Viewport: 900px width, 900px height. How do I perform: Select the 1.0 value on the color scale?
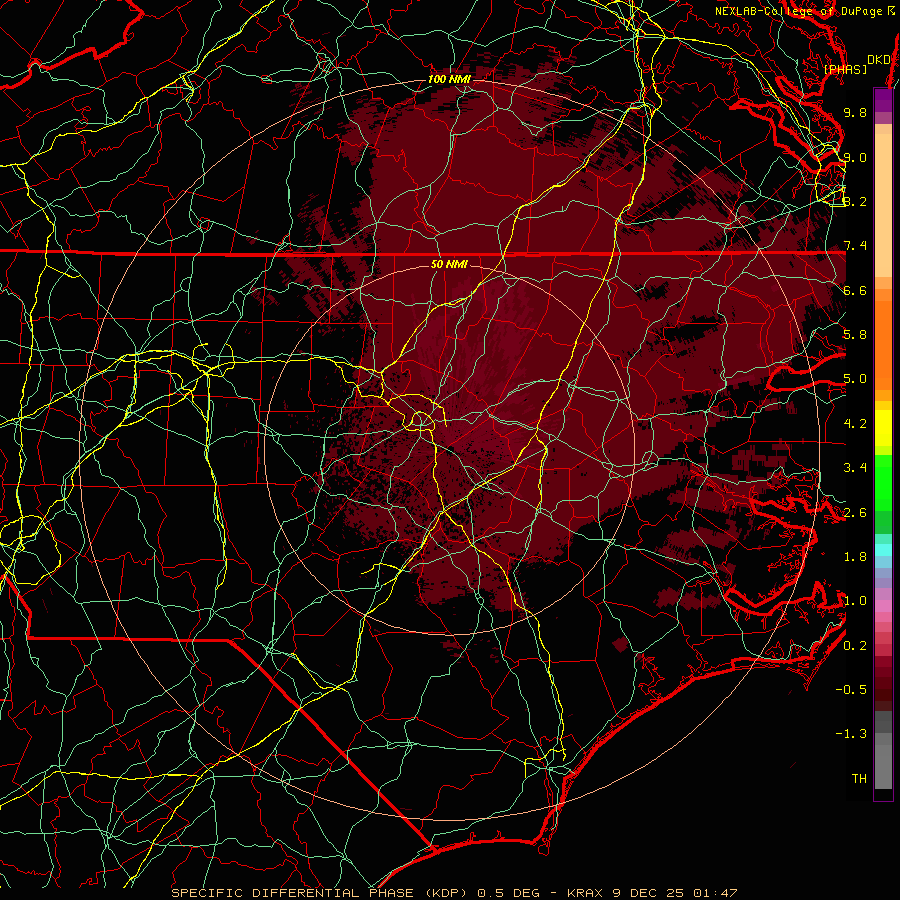[x=855, y=601]
